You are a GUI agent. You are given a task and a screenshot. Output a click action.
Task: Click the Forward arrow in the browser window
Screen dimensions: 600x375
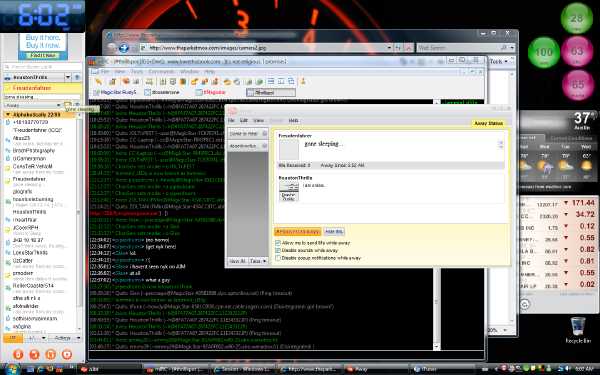124,48
